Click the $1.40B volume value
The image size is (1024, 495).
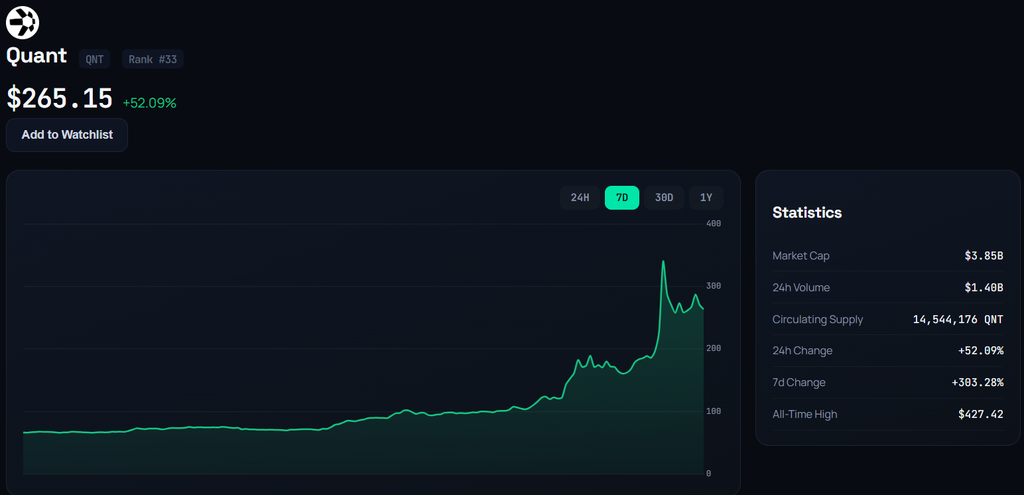click(x=984, y=287)
